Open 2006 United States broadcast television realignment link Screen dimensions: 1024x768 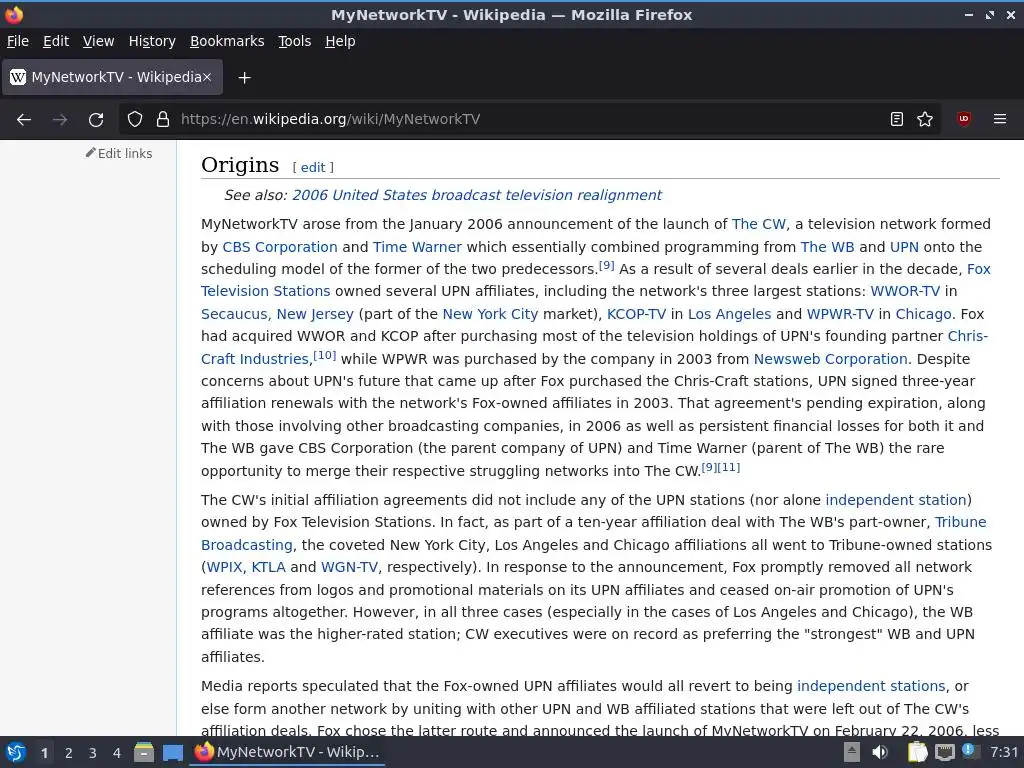[477, 195]
